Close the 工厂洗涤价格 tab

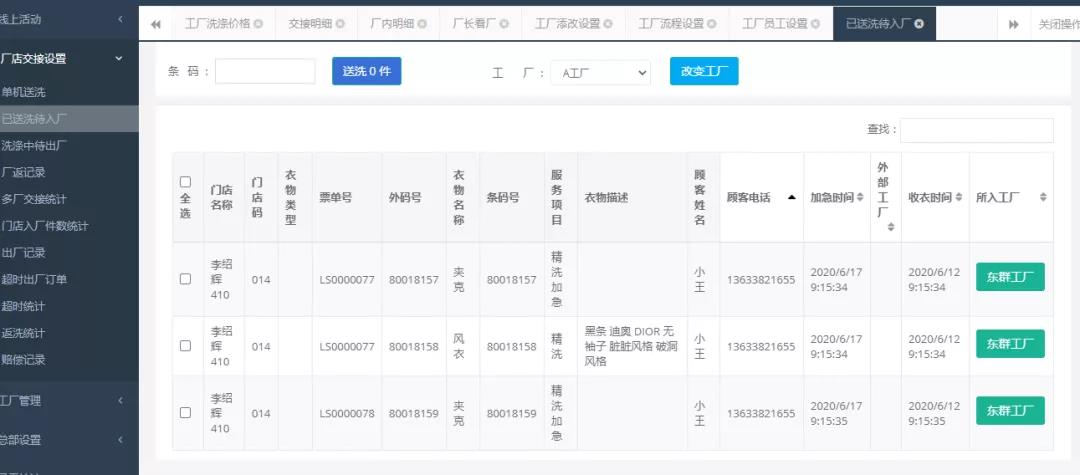258,23
